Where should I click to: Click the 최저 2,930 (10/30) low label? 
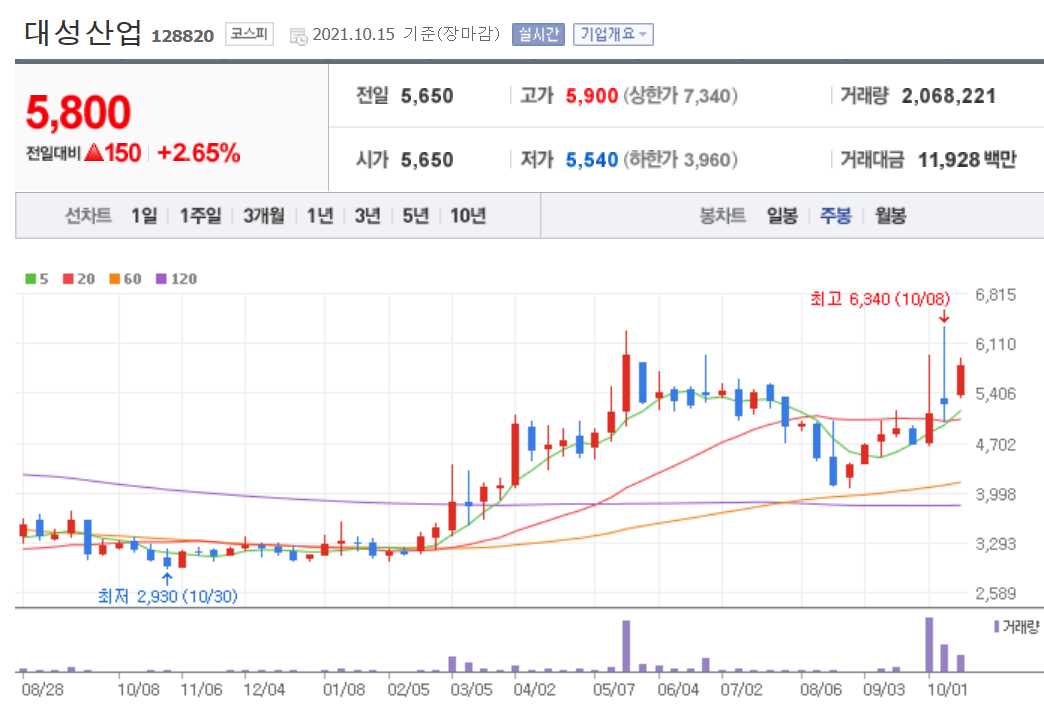click(168, 596)
